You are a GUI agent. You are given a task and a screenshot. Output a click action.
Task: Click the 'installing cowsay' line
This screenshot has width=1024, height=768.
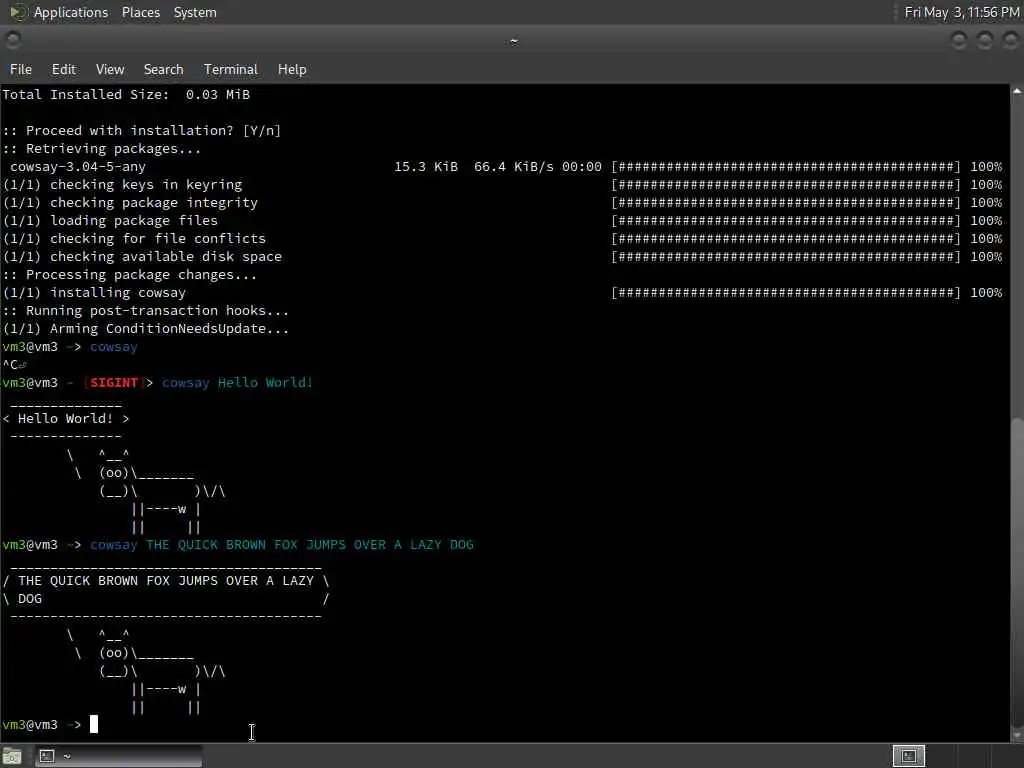95,293
